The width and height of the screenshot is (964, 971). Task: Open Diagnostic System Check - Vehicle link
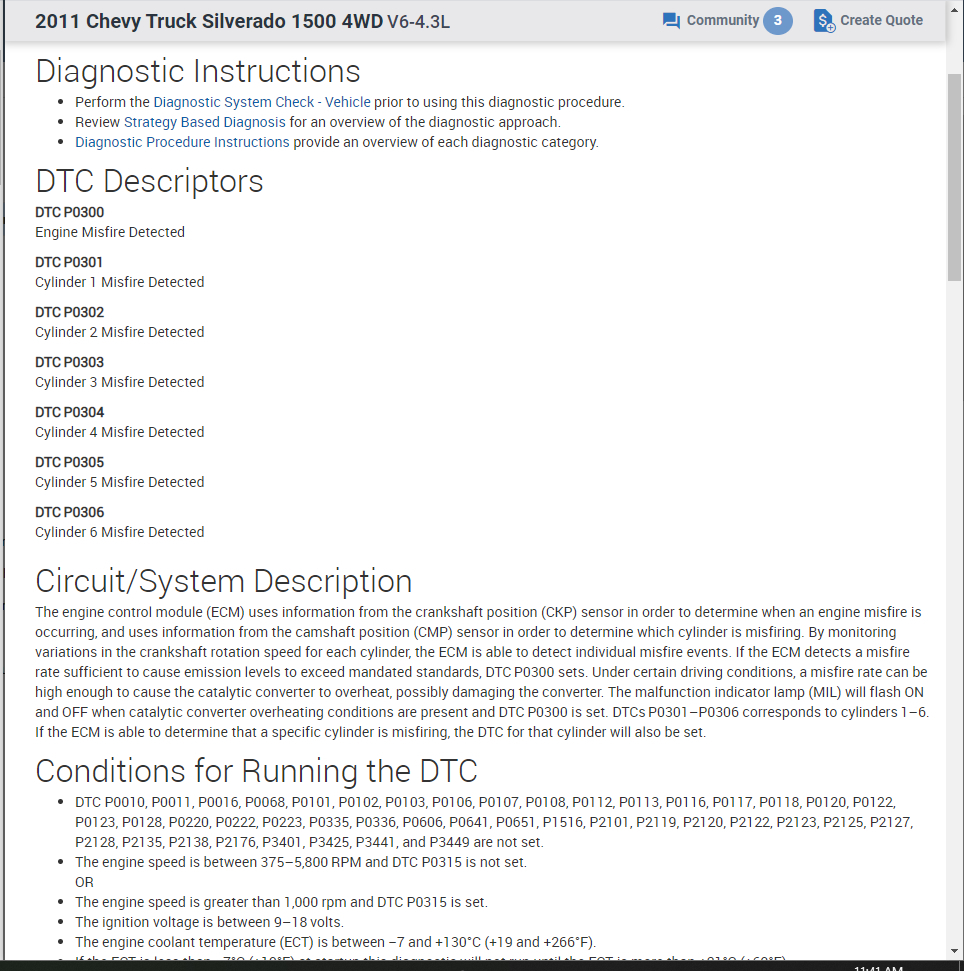point(262,102)
